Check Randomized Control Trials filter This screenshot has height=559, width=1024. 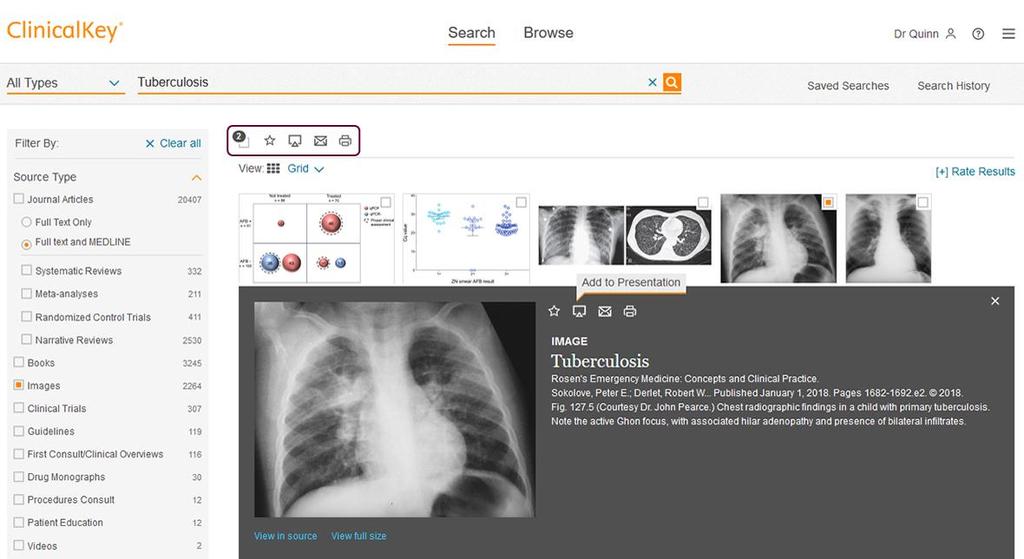(27, 316)
